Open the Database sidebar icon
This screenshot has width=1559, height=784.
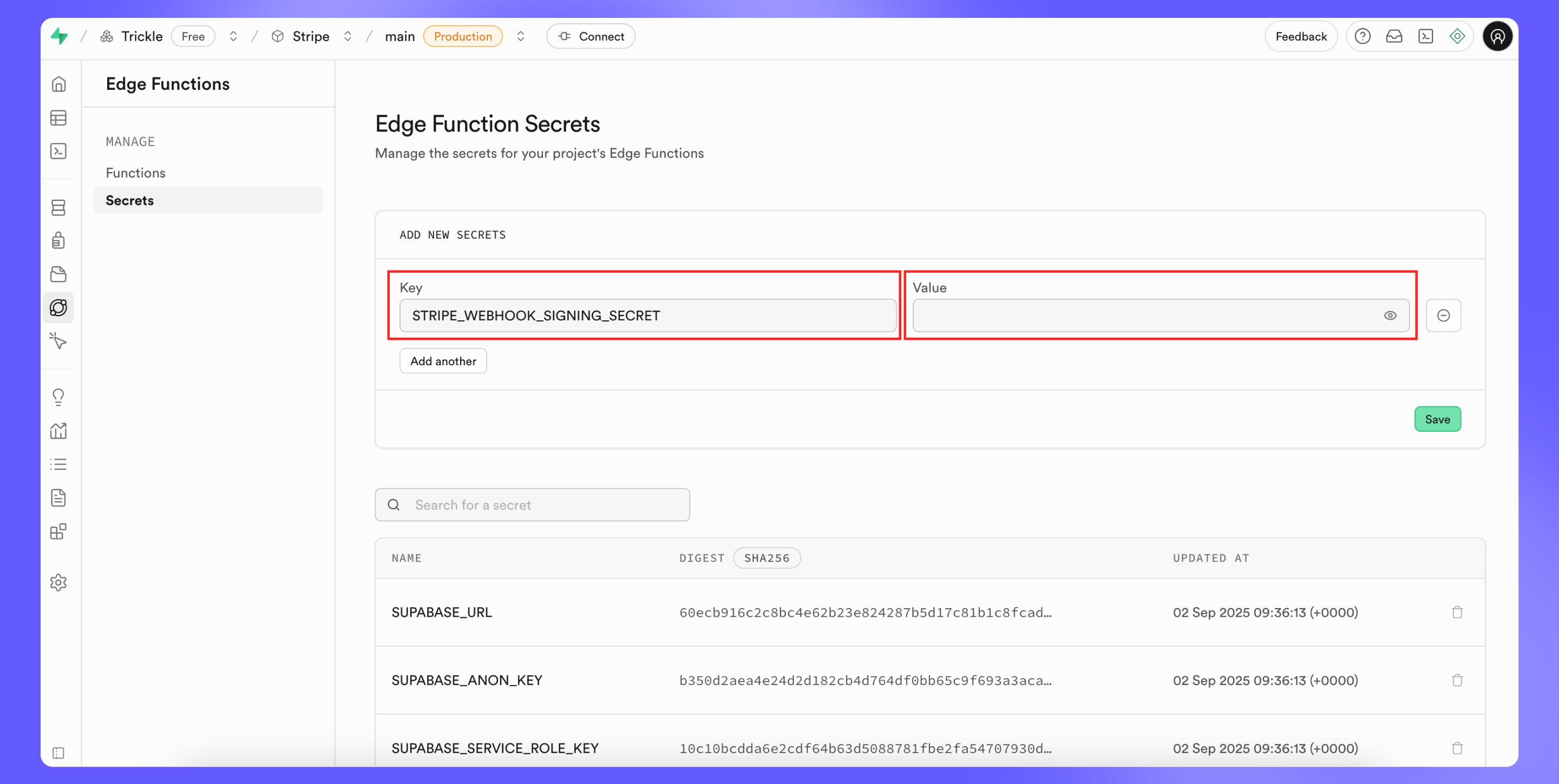(x=58, y=207)
